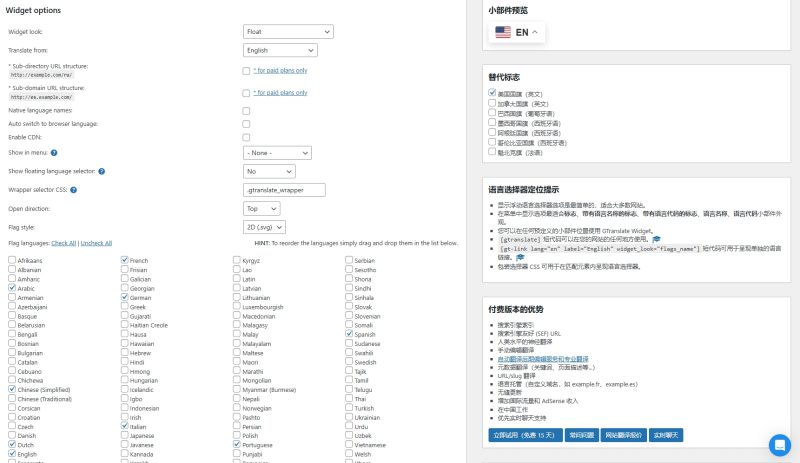Uncheck the Portuguese language checkbox
This screenshot has height=463, width=800.
[237, 444]
